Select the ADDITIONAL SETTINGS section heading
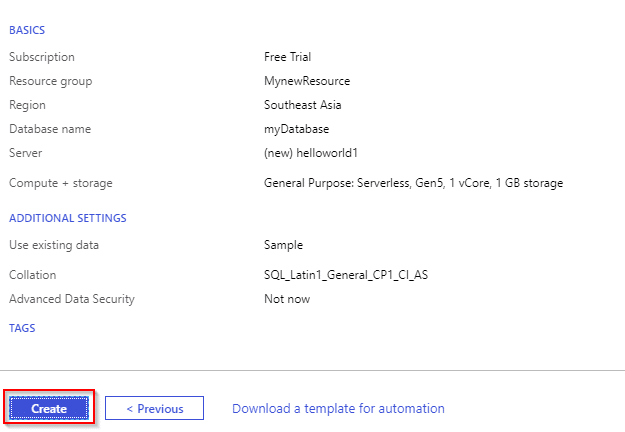This screenshot has width=625, height=432. coord(68,218)
